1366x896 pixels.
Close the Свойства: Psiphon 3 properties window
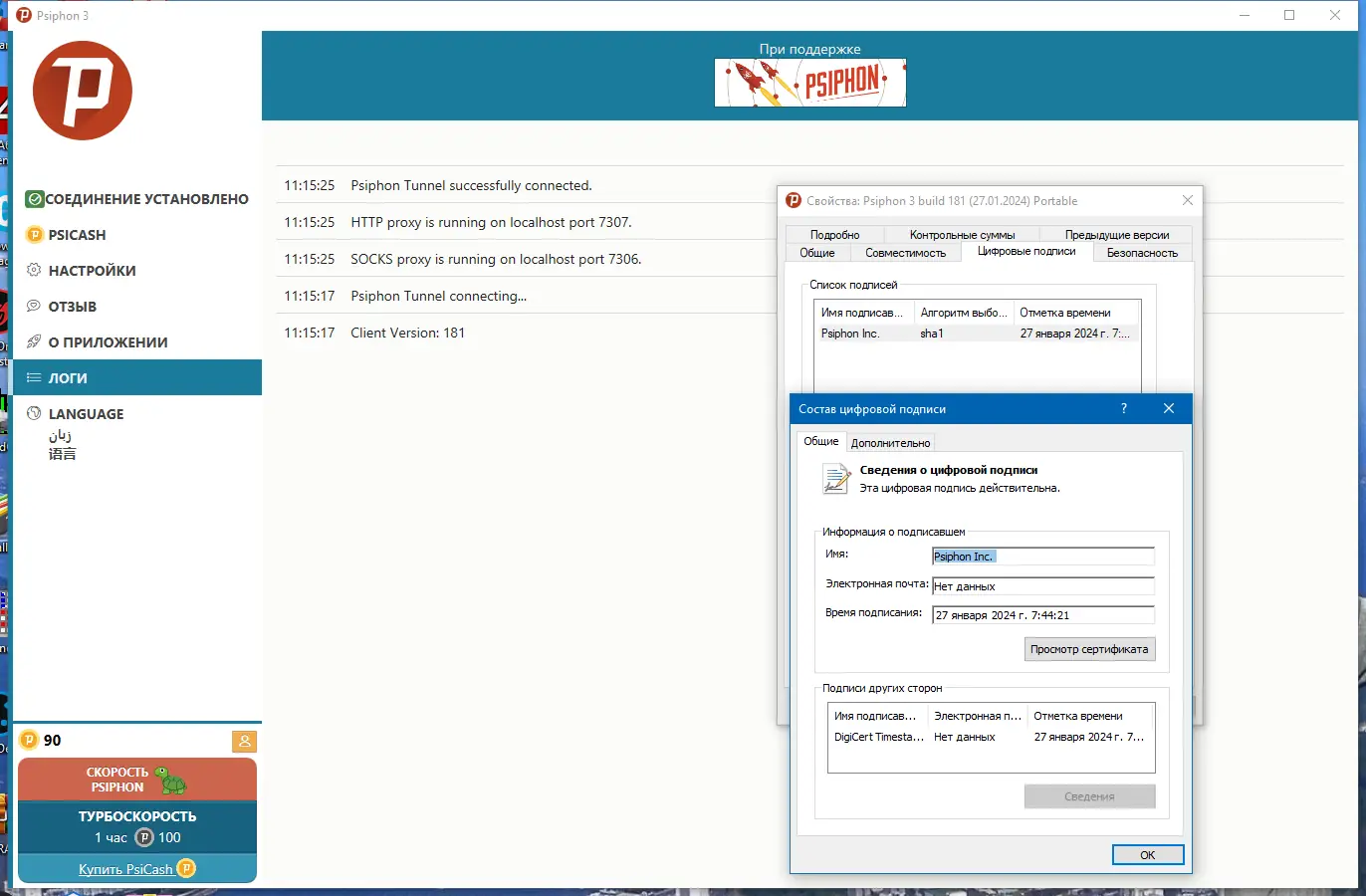[x=1188, y=200]
